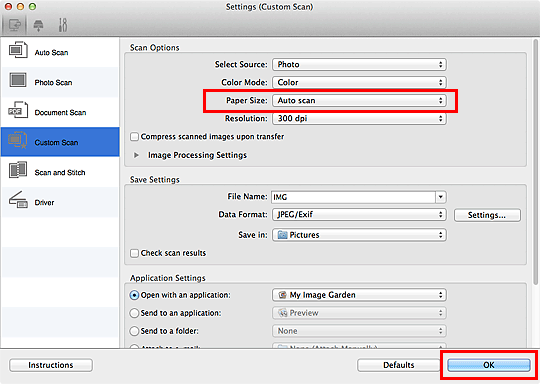Enable Compress scanned images upon transfer

(x=134, y=137)
